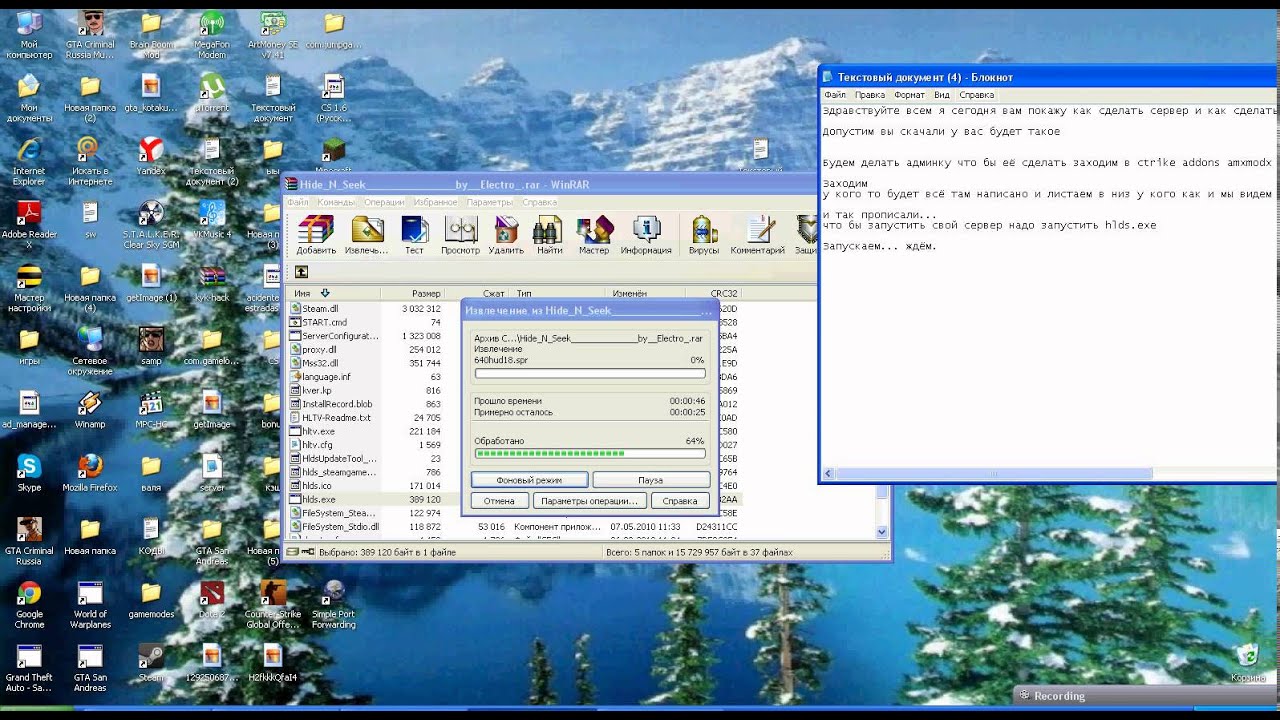Select the MegaFon Modem desktop icon

point(212,24)
